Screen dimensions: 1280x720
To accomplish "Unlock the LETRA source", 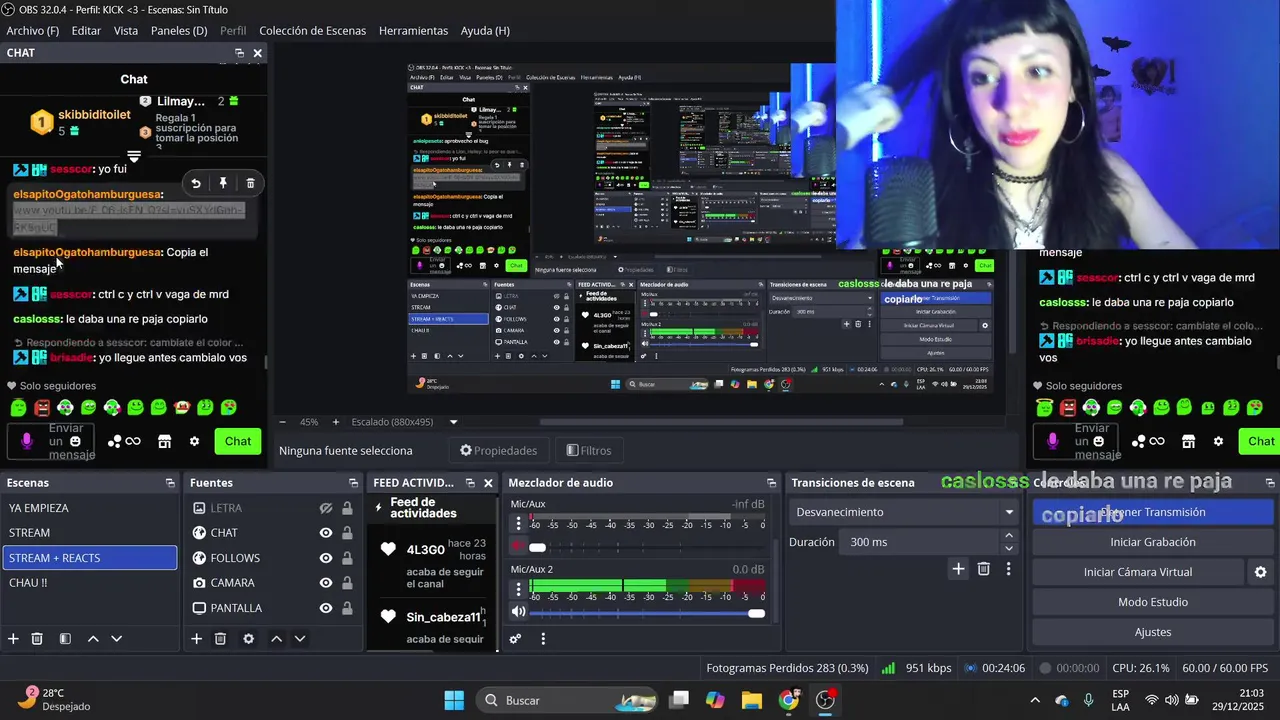I will [347, 508].
